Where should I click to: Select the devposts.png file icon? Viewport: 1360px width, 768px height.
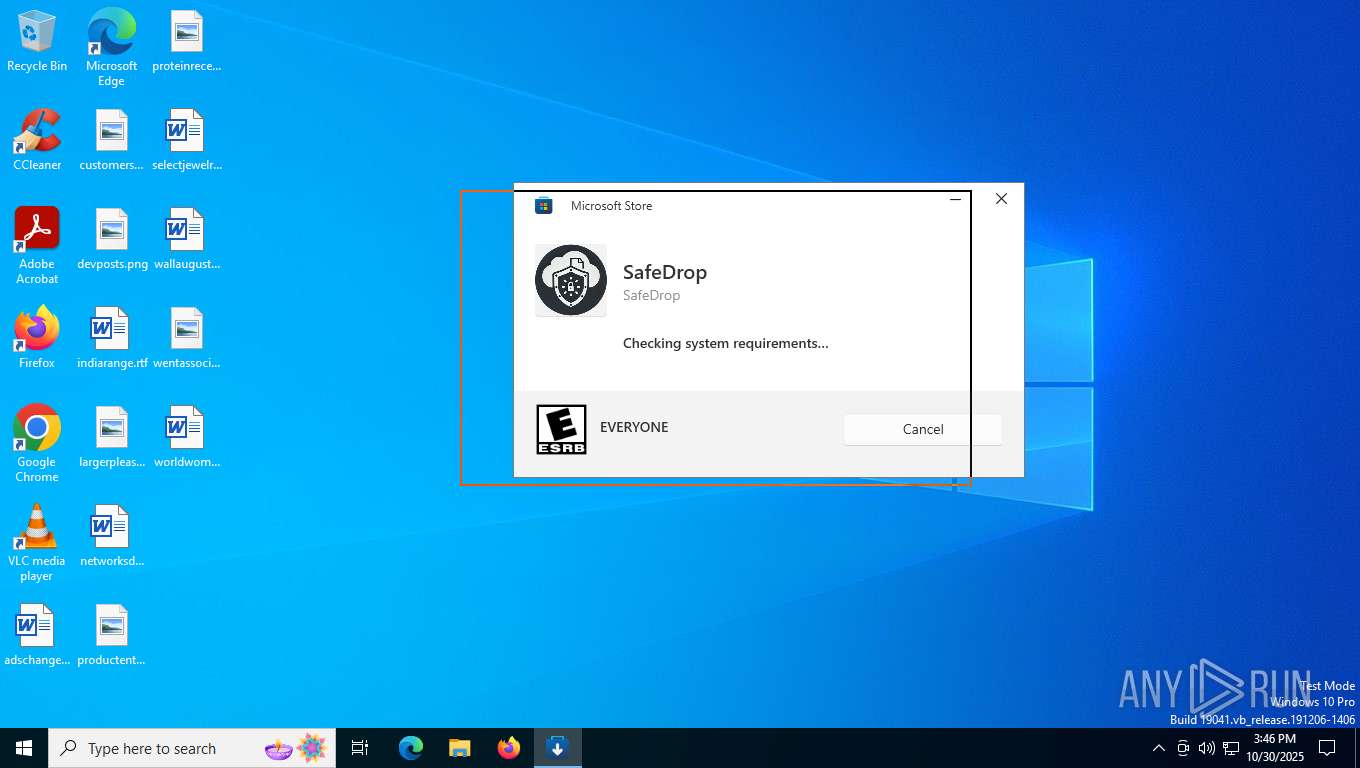point(111,239)
